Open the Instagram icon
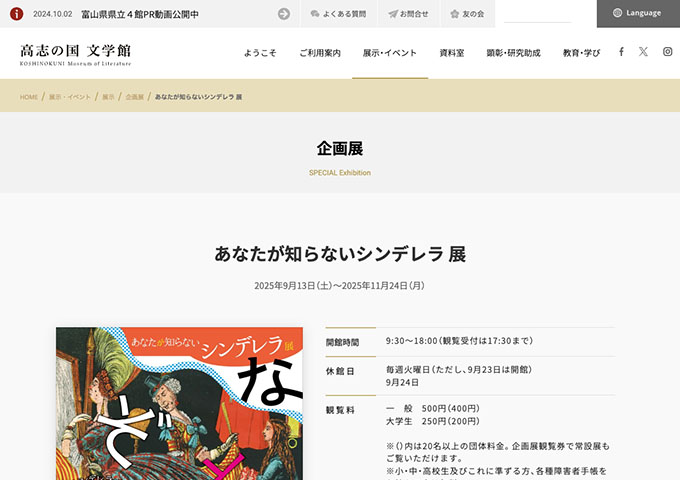 point(668,52)
